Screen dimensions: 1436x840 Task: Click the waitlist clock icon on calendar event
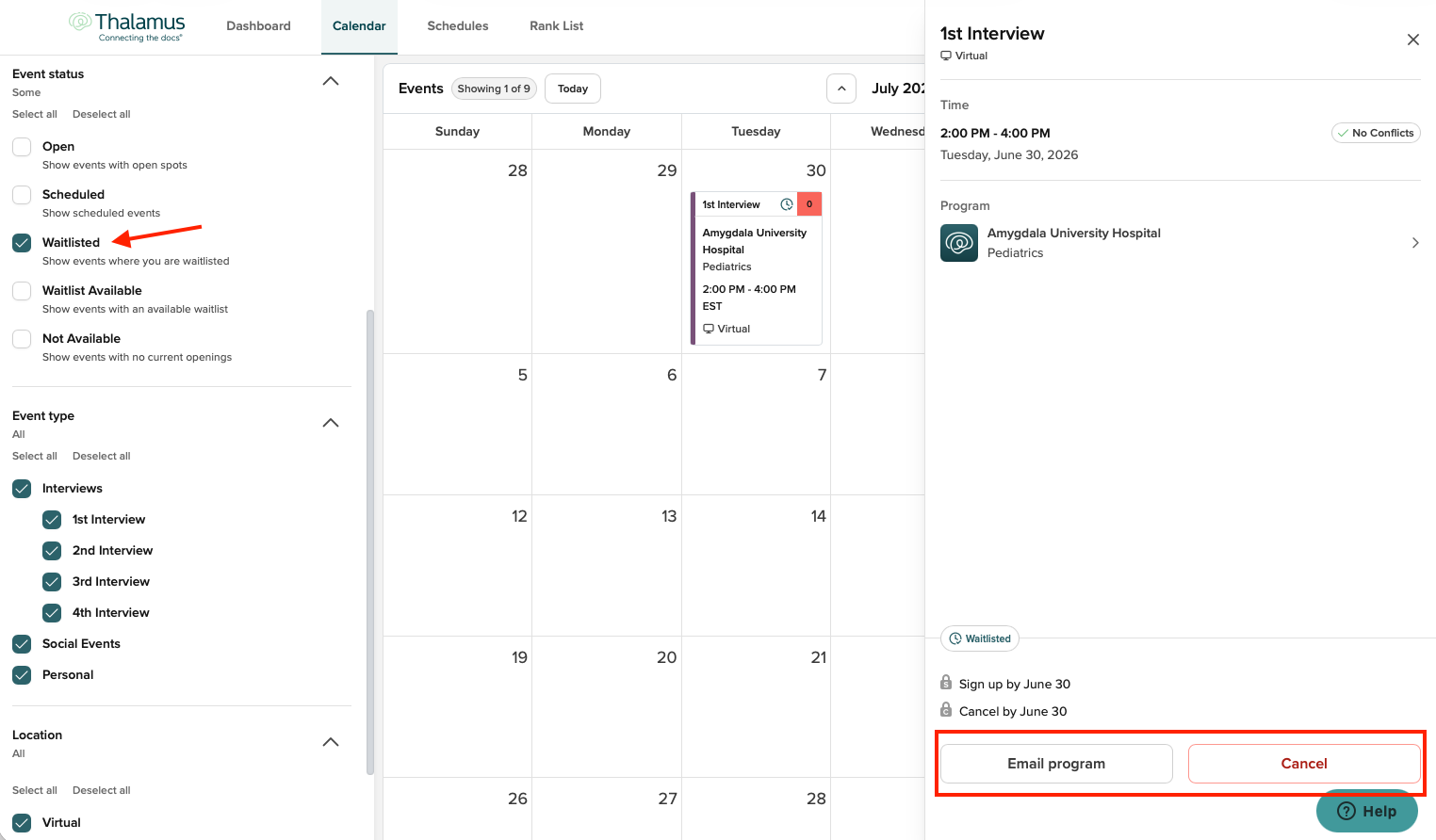pos(786,204)
